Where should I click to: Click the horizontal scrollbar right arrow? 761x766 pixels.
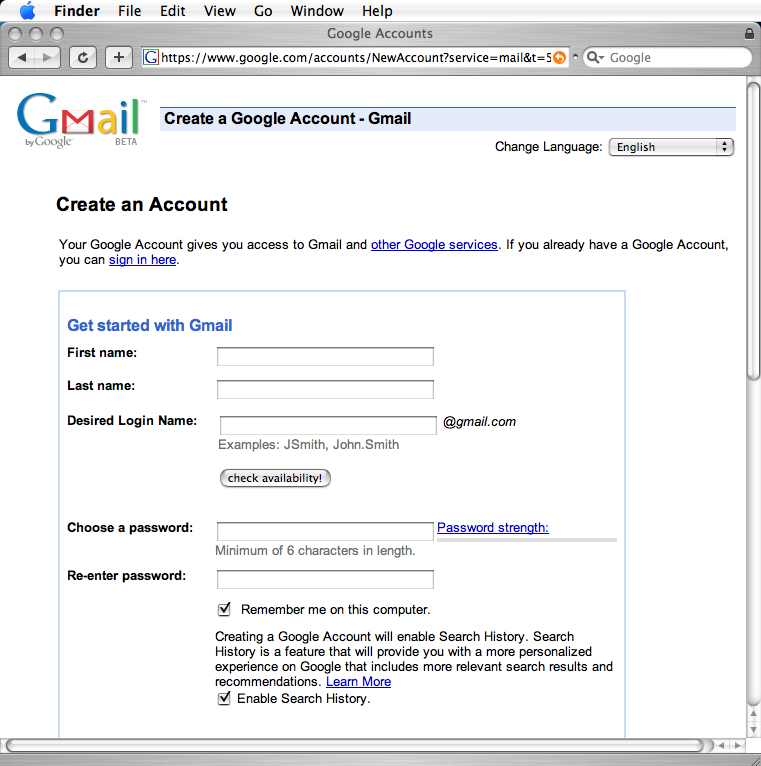[x=738, y=745]
